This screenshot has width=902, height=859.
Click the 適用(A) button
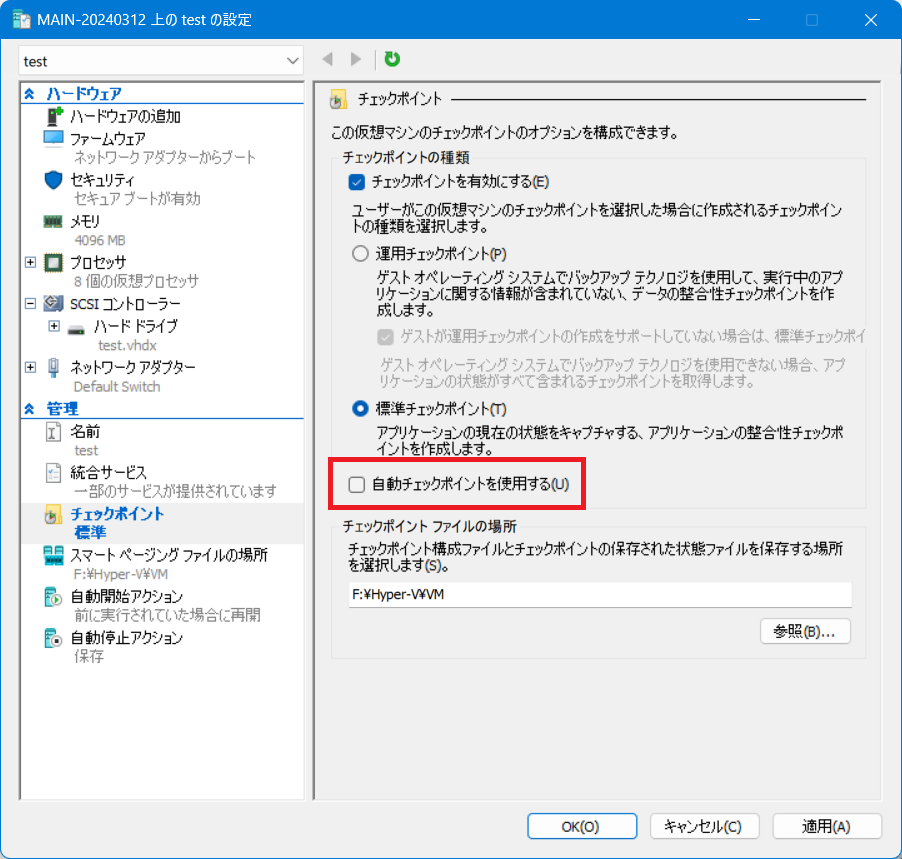pos(827,826)
